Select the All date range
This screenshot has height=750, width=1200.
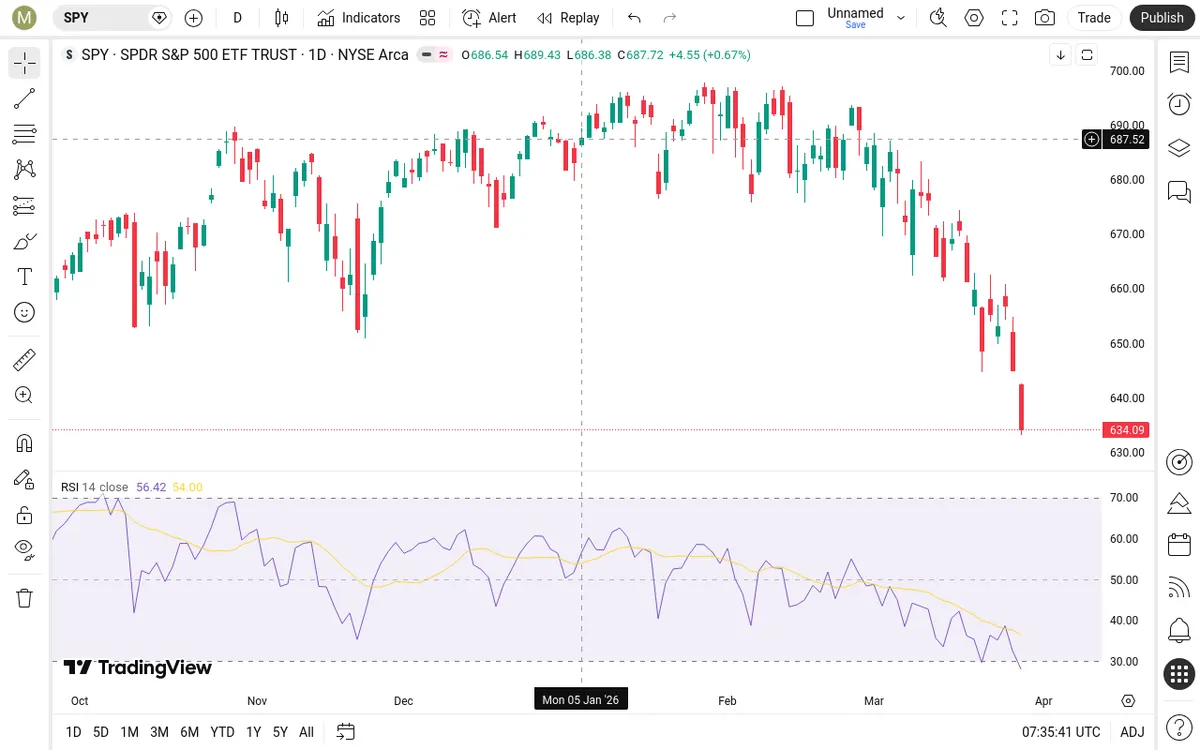(x=307, y=732)
